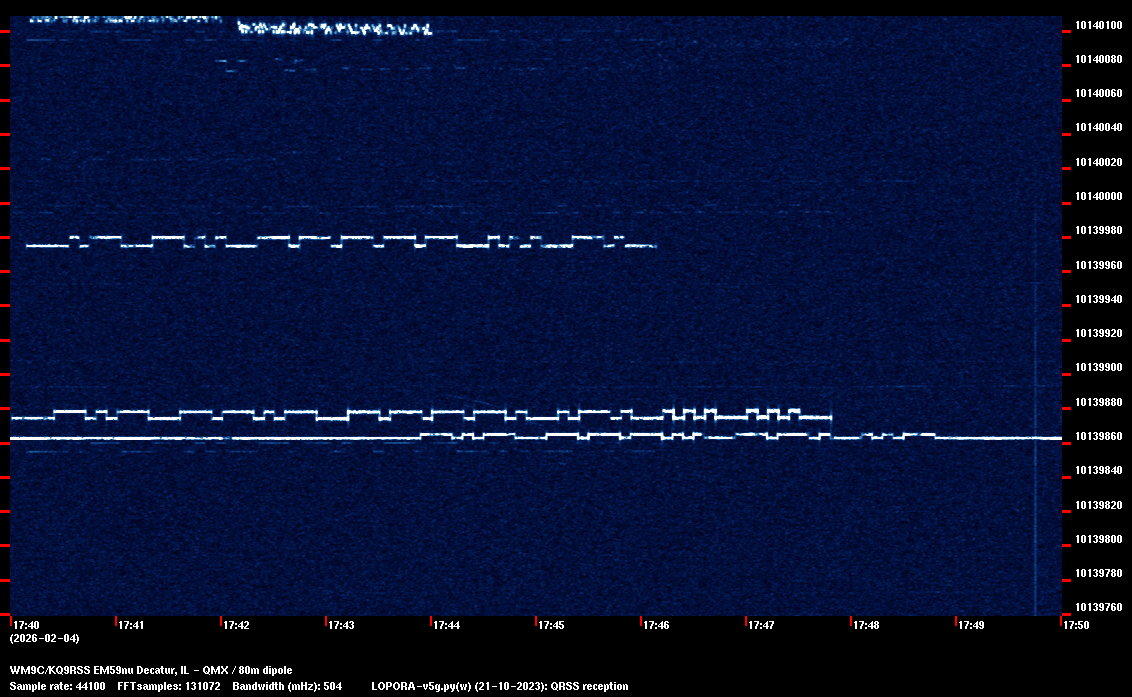Click the date label (2026-02-04)
Screen dimensions: 1132x697
[44, 638]
